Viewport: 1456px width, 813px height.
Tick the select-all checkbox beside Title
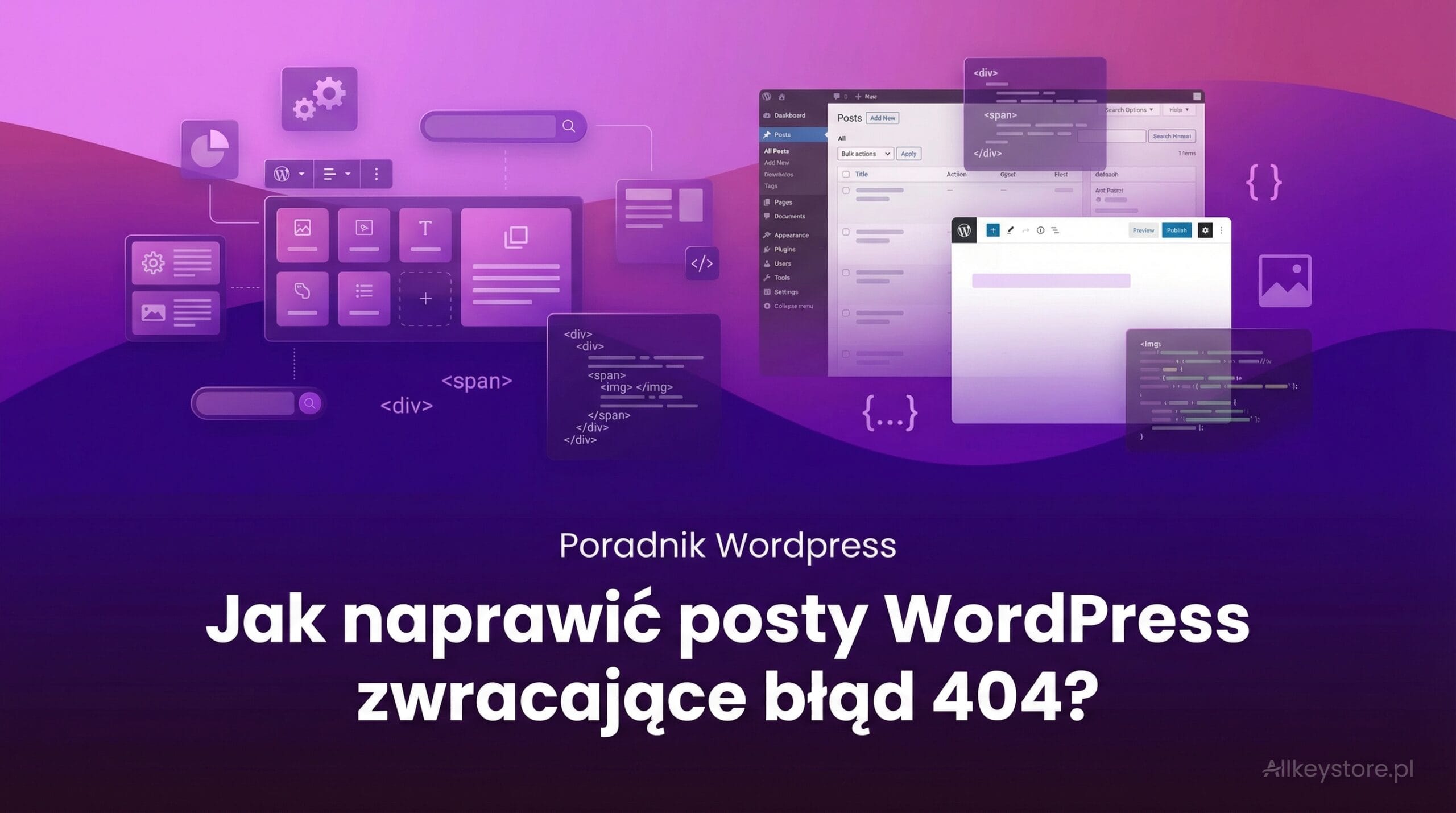coord(846,175)
